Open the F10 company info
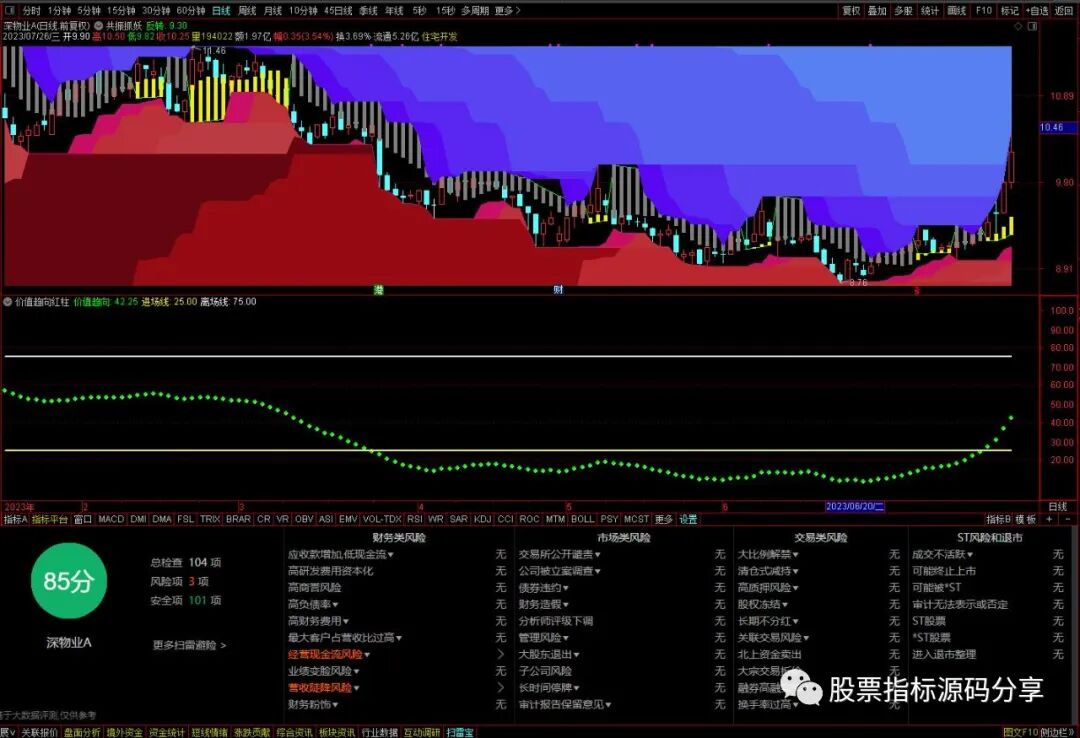 (984, 10)
